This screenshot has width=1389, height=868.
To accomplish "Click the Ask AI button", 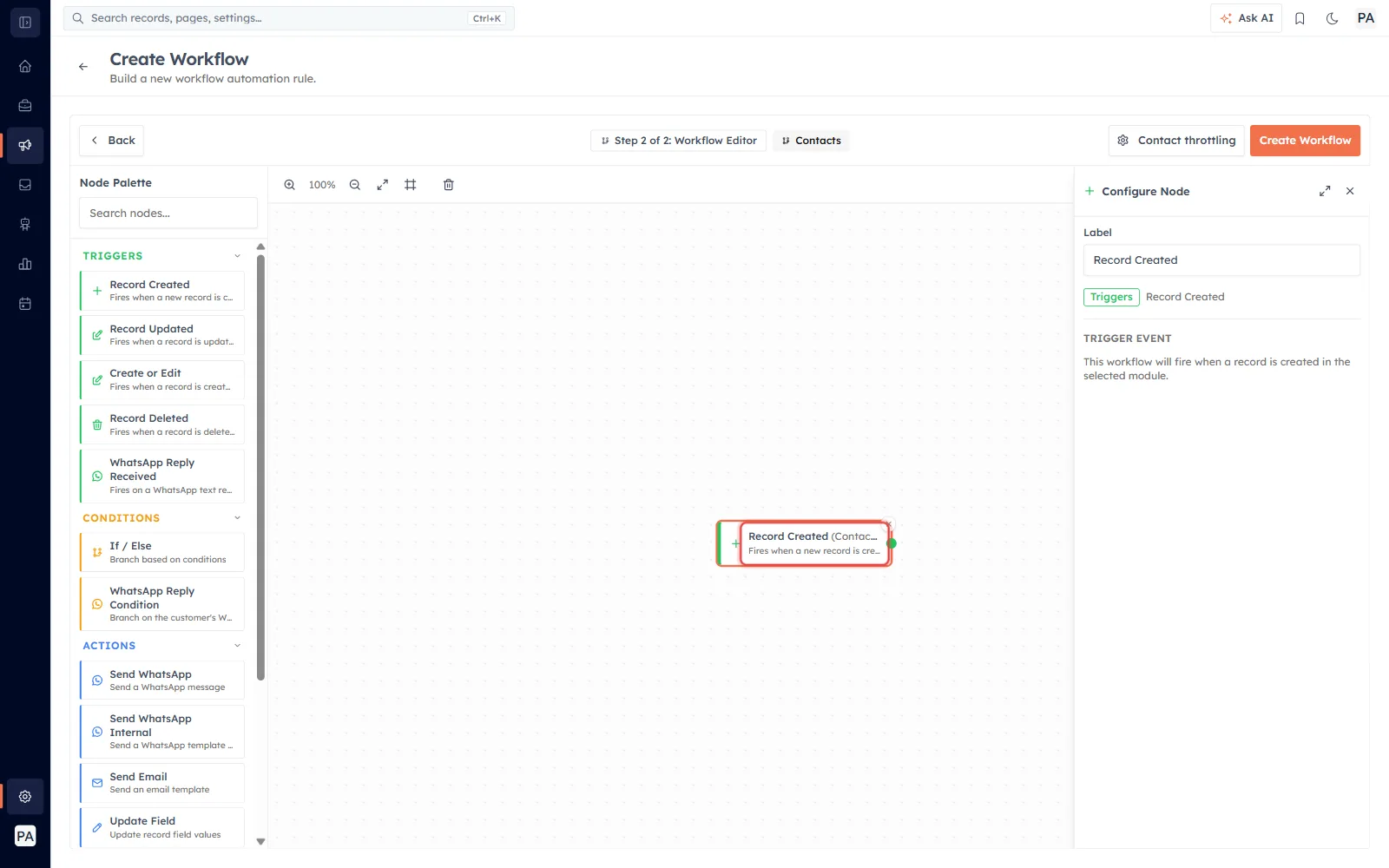I will point(1246,18).
